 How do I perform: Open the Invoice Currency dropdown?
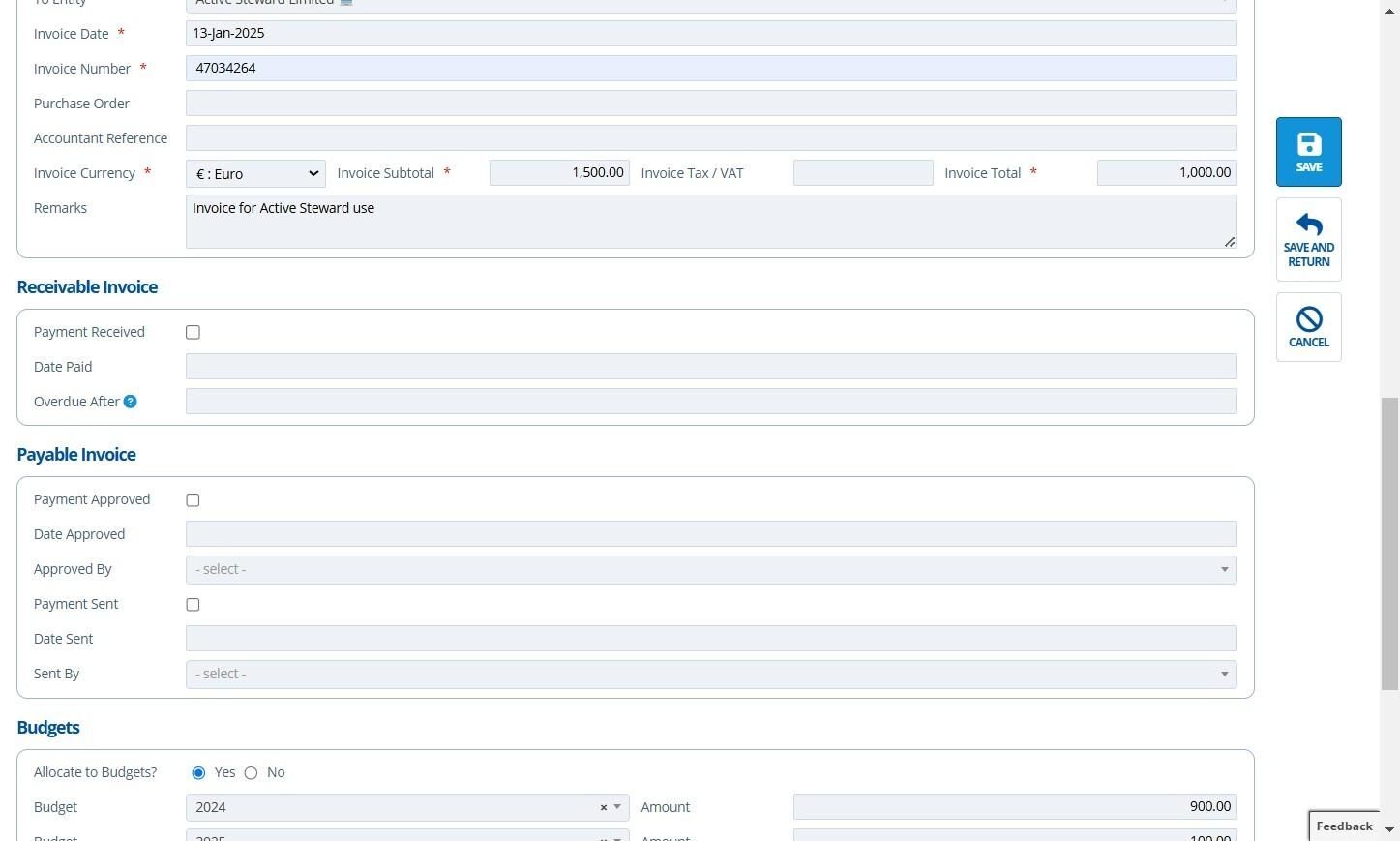pyautogui.click(x=255, y=174)
